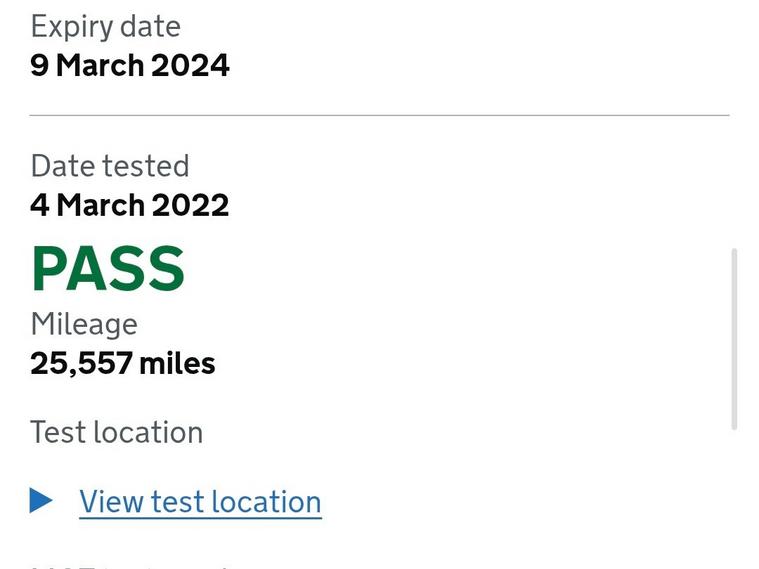Click the horizontal divider line below expiry date
This screenshot has width=759, height=569.
point(379,116)
